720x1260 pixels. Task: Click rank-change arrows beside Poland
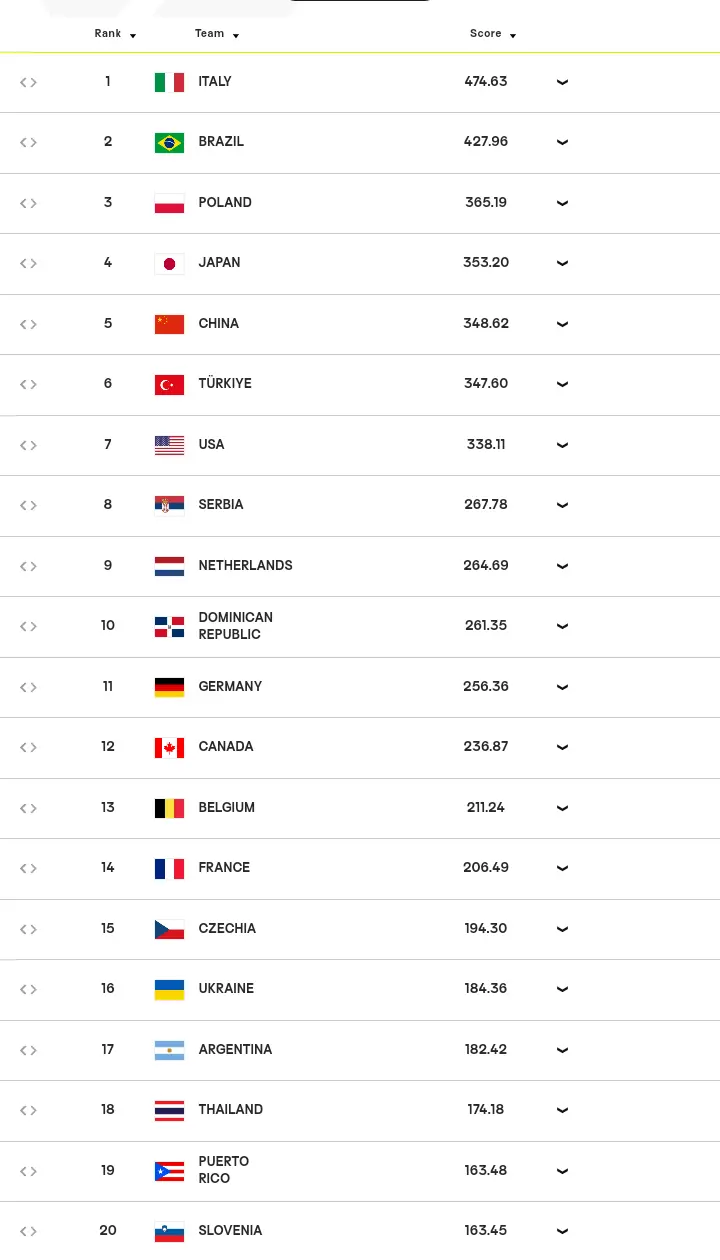coord(28,203)
